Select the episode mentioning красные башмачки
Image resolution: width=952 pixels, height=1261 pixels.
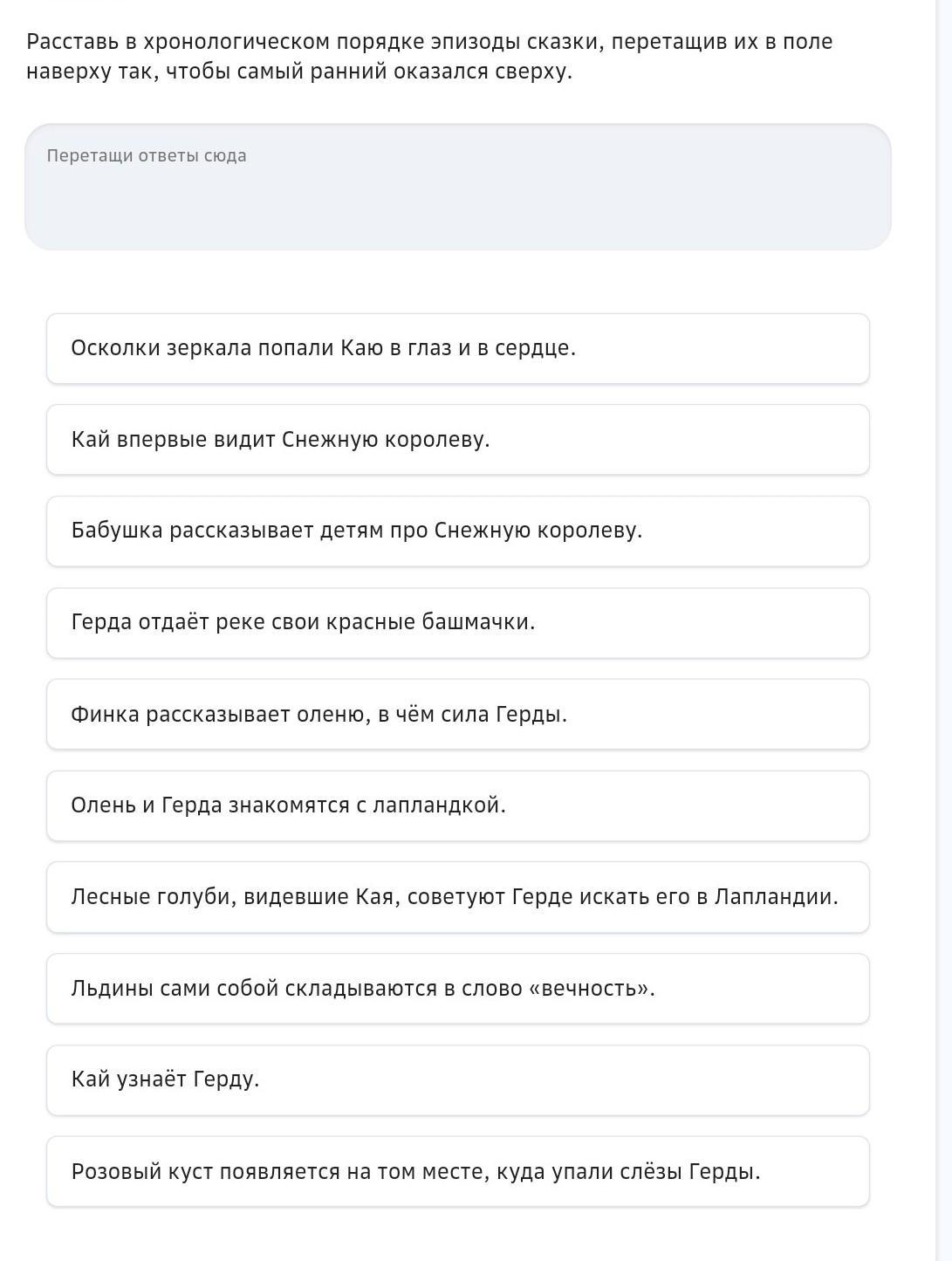pos(457,623)
